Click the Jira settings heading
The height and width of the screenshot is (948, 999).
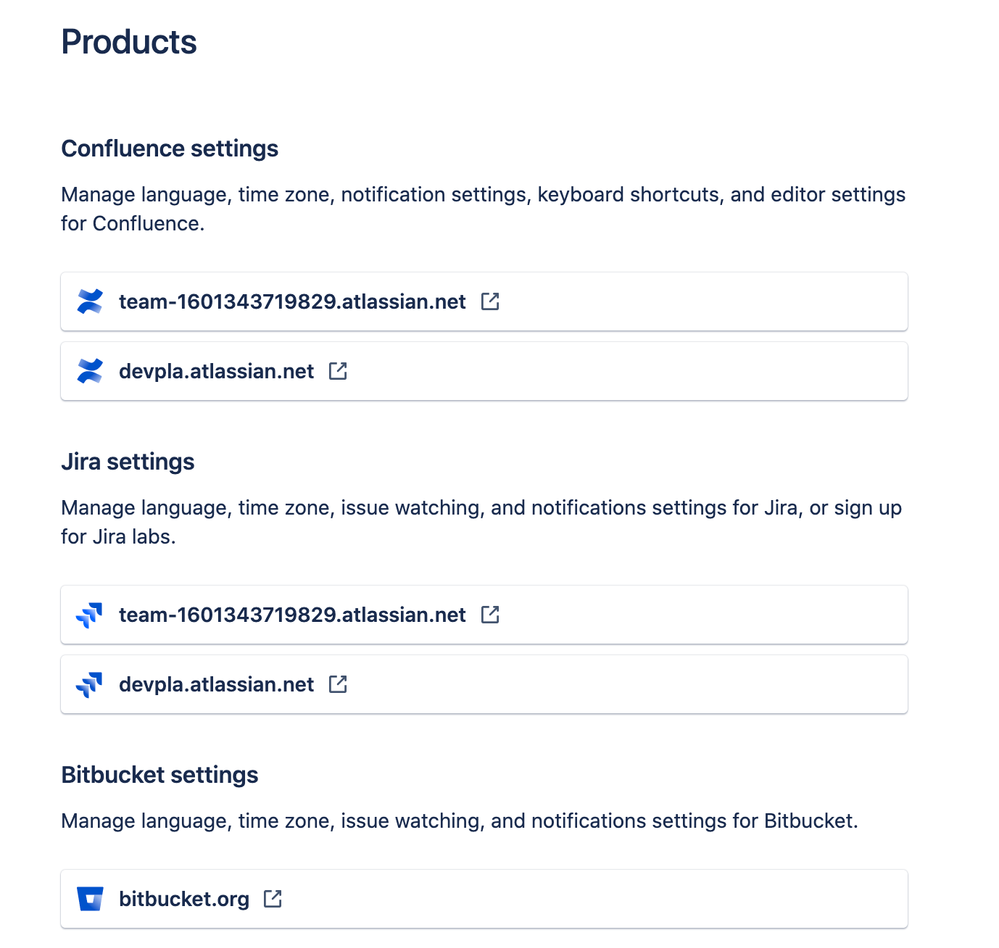pyautogui.click(x=127, y=461)
